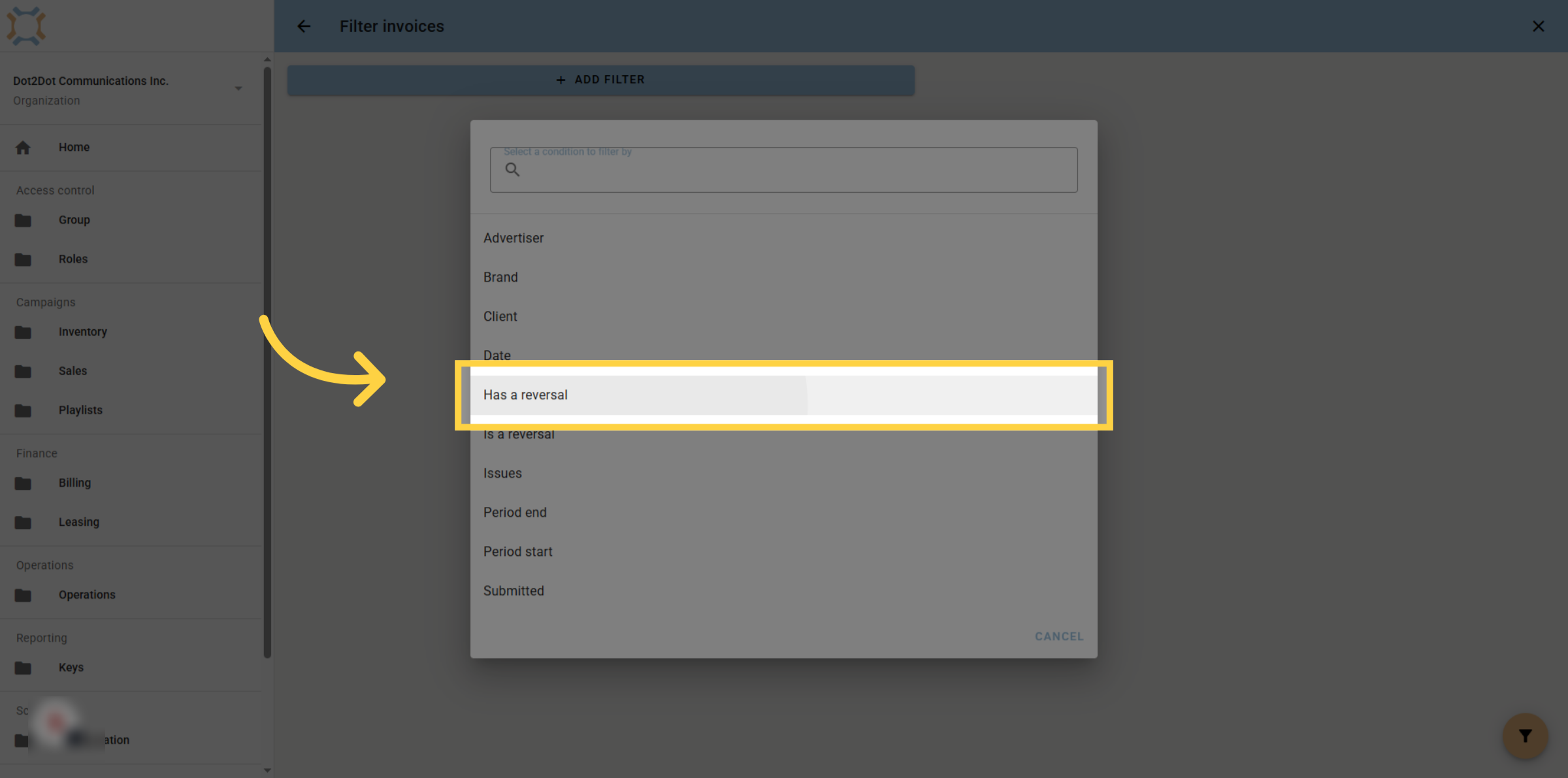The width and height of the screenshot is (1568, 778).
Task: Choose the Has a reversal condition
Action: [784, 395]
